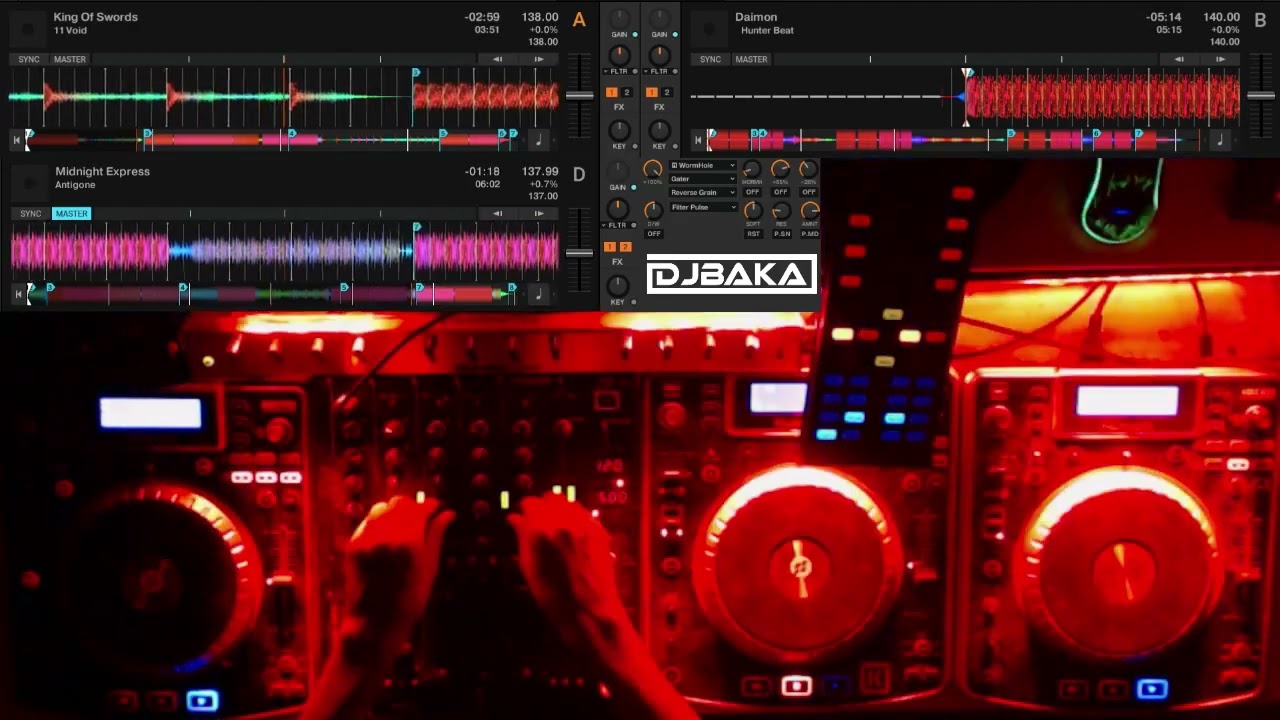Click the RST button in FX unit

753,234
